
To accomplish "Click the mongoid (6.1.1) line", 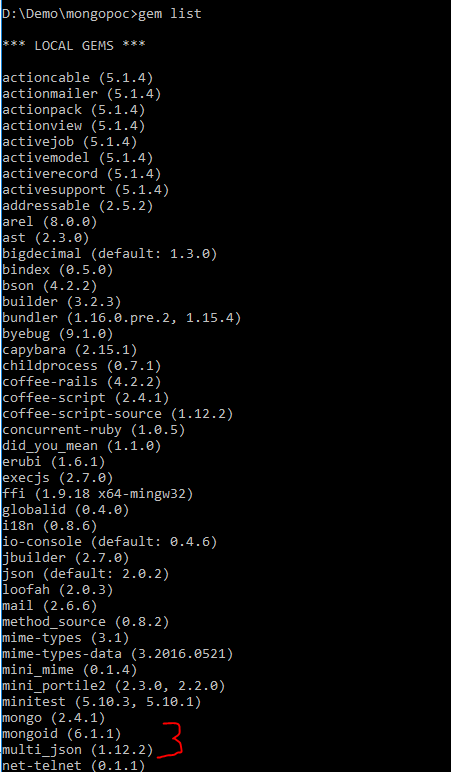I will [x=62, y=734].
